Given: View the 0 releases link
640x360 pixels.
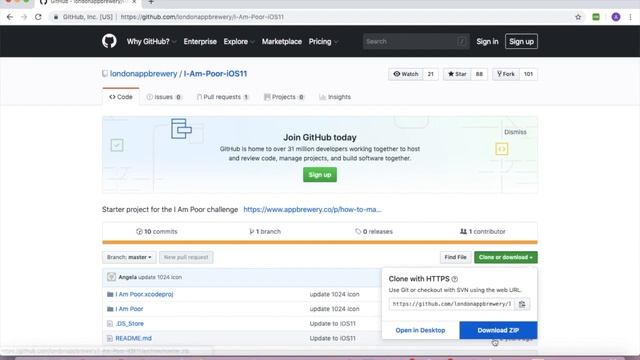Looking at the screenshot, I should [374, 231].
